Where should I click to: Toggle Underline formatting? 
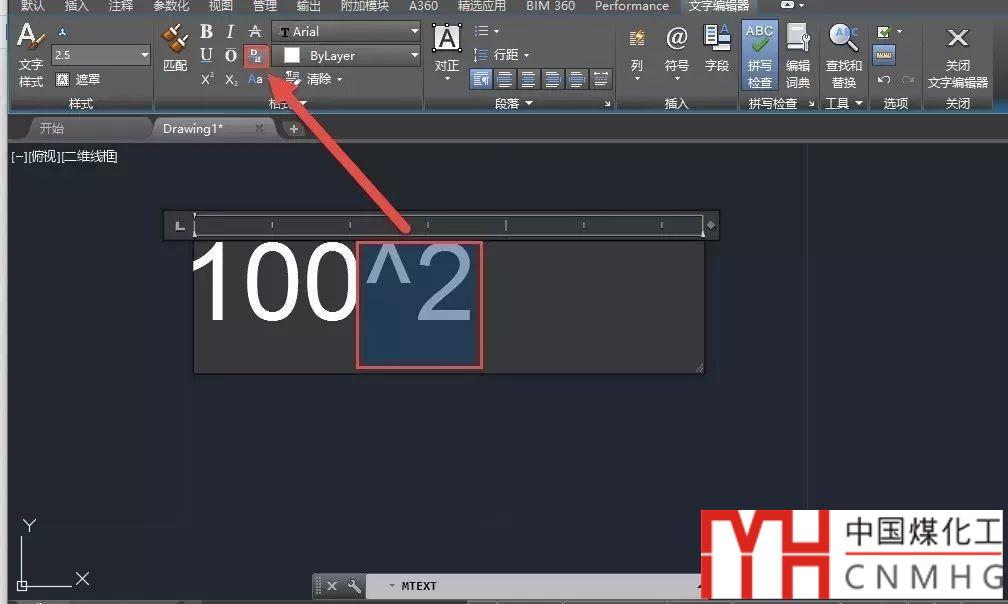point(207,55)
